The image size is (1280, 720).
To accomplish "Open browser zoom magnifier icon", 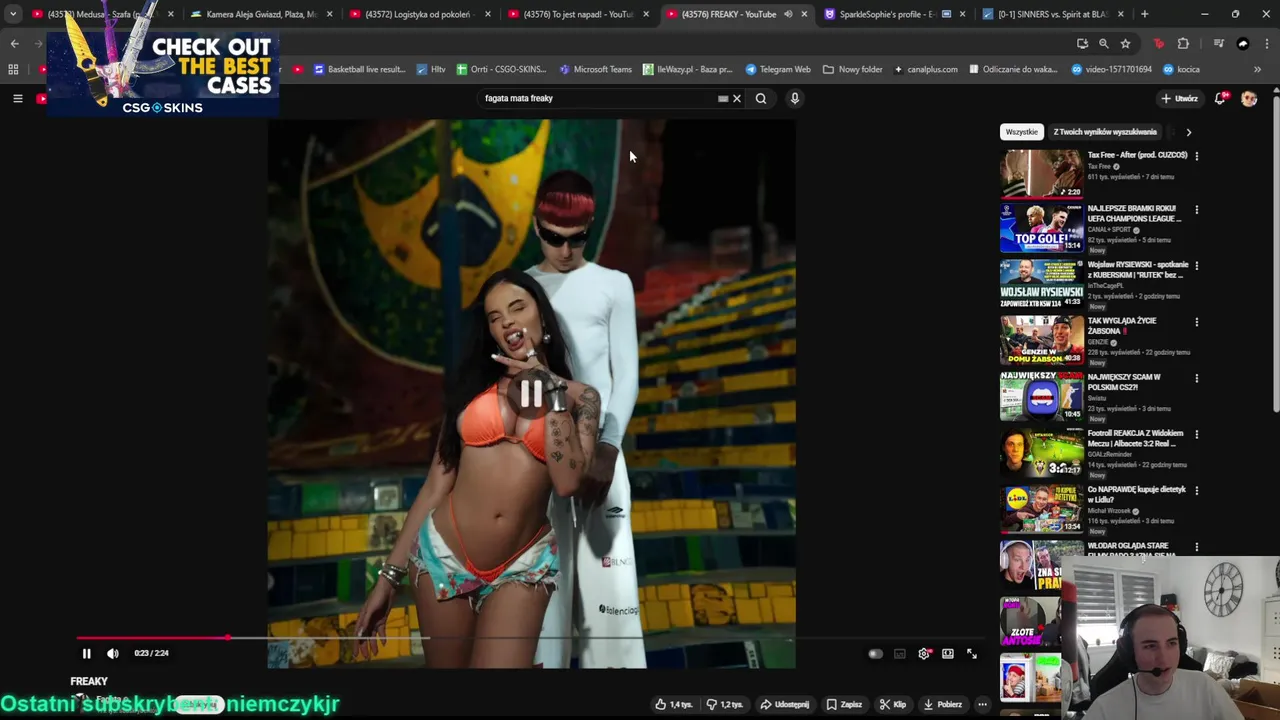I will [1103, 43].
